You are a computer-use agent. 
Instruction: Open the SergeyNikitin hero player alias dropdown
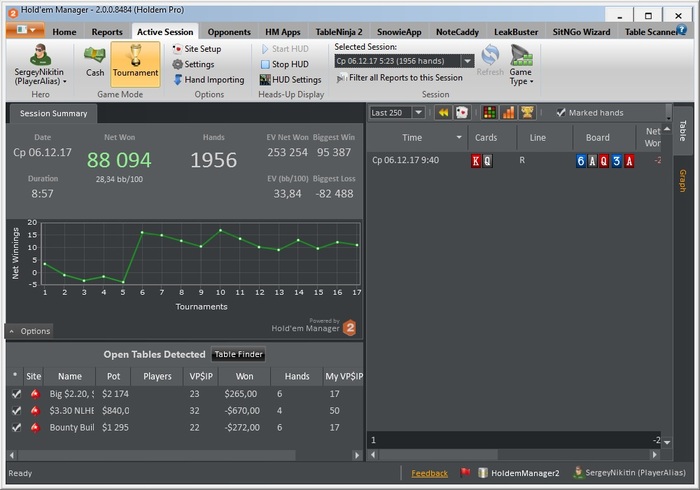[40, 65]
